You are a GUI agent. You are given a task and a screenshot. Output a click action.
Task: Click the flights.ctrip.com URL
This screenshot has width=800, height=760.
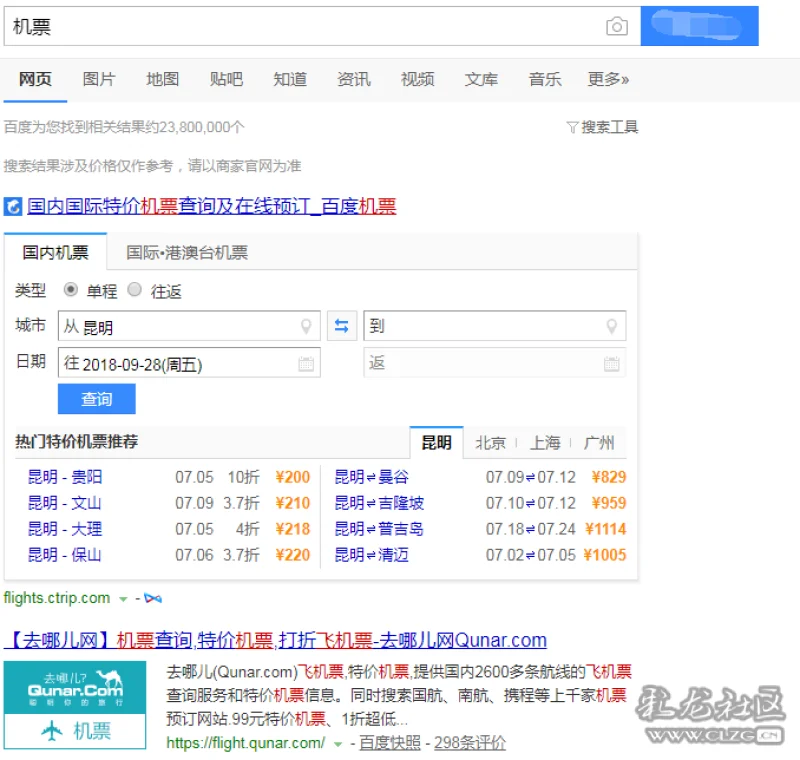click(x=57, y=598)
